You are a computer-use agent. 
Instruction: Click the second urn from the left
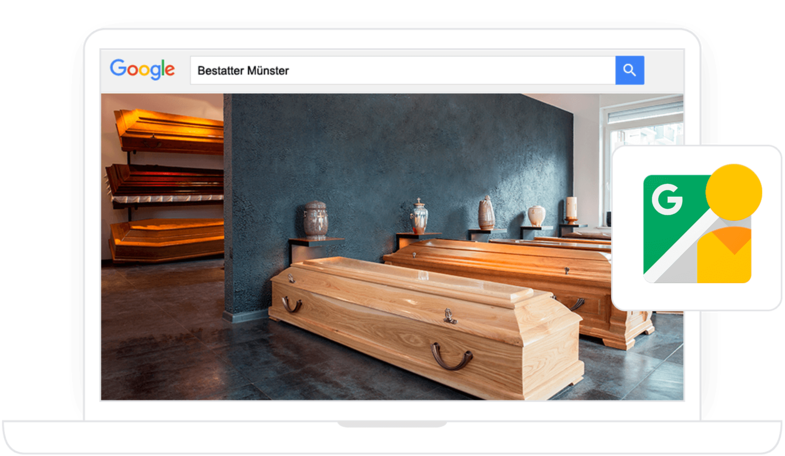click(x=418, y=215)
